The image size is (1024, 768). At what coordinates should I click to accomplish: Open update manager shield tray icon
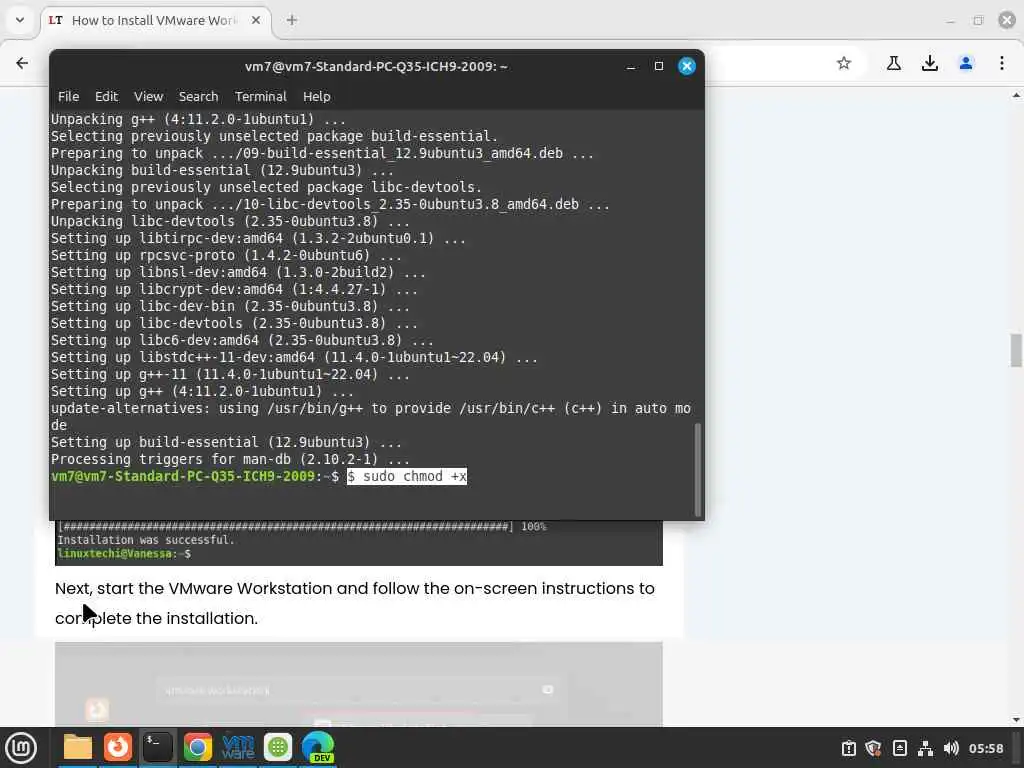click(x=874, y=748)
